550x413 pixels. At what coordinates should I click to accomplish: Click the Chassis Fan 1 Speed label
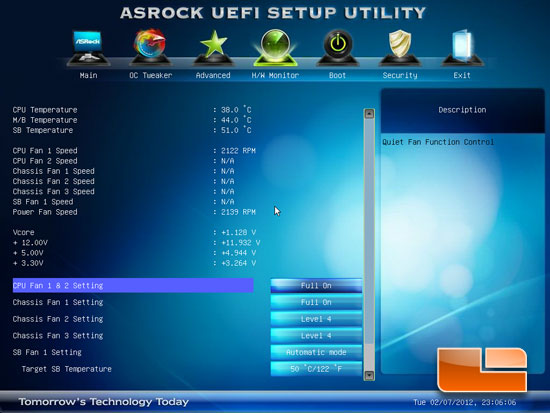(54, 171)
